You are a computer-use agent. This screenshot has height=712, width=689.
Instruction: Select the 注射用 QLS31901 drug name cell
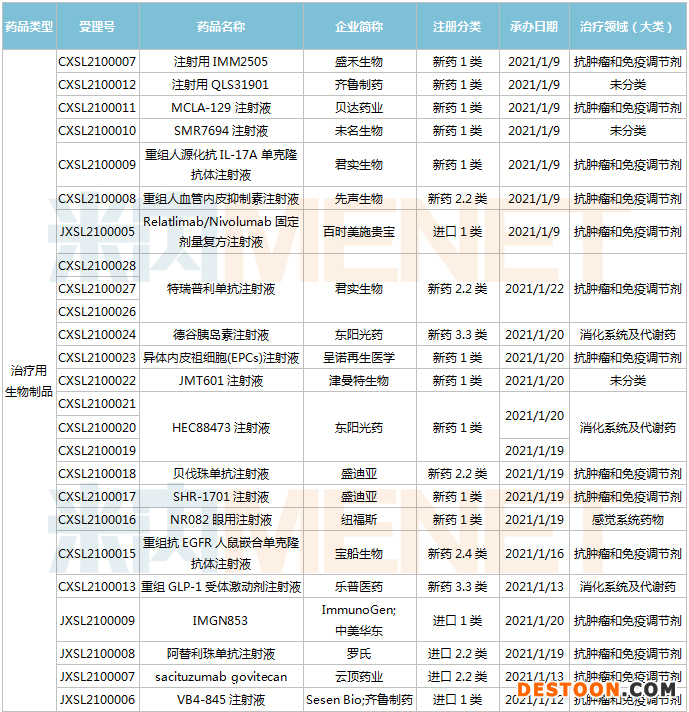click(x=220, y=85)
